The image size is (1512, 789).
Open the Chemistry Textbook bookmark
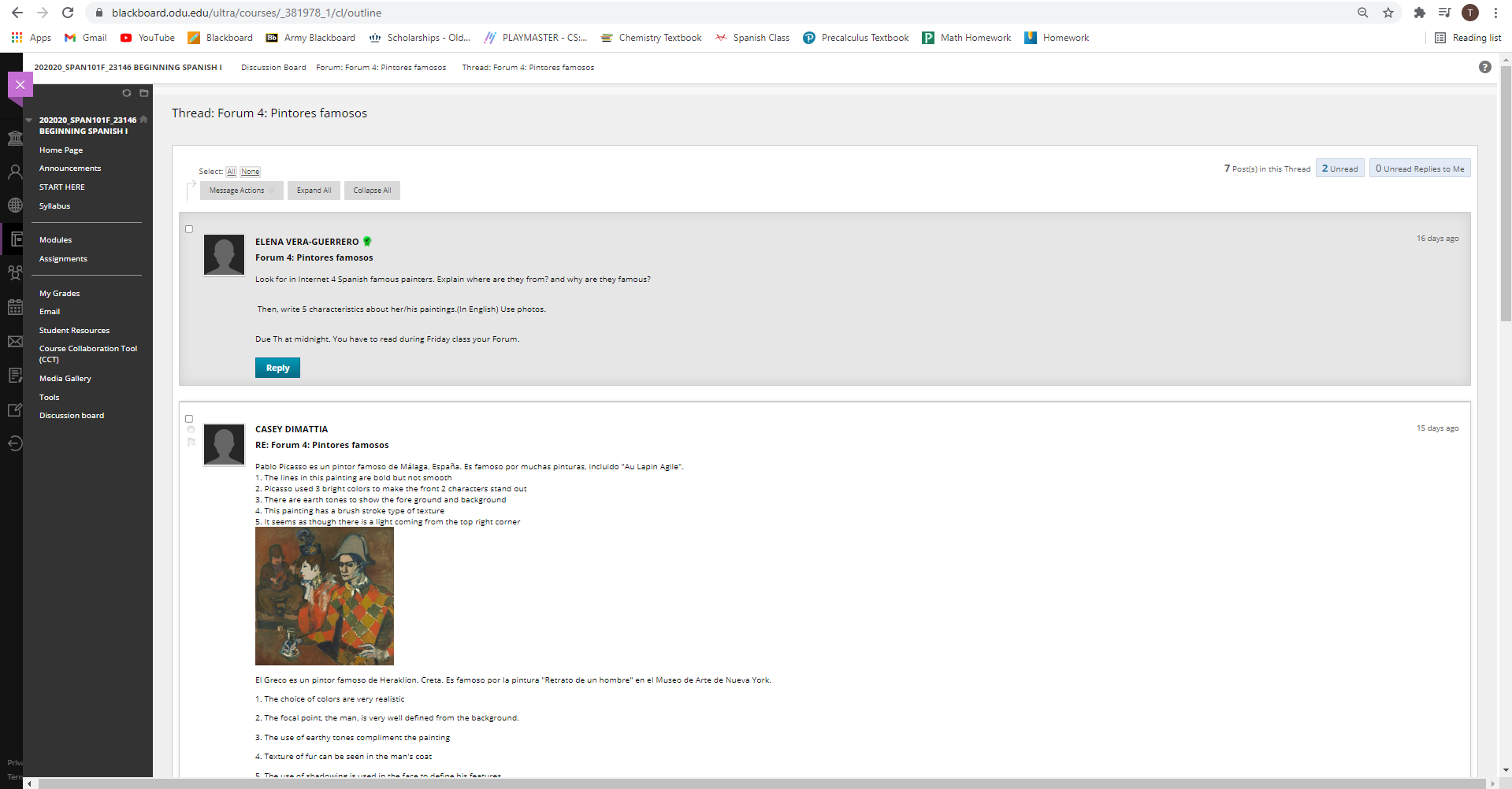pyautogui.click(x=651, y=38)
